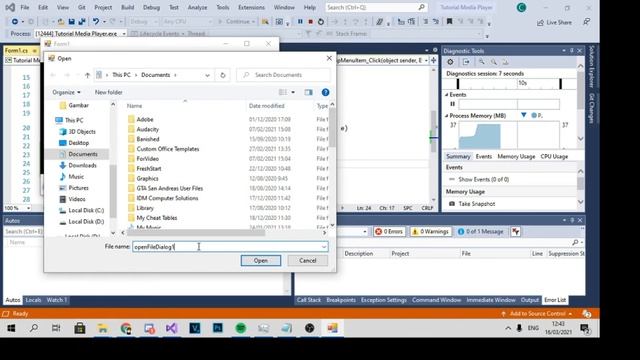
Task: Click the horizontal scrollbar in the file list
Action: click(196, 233)
